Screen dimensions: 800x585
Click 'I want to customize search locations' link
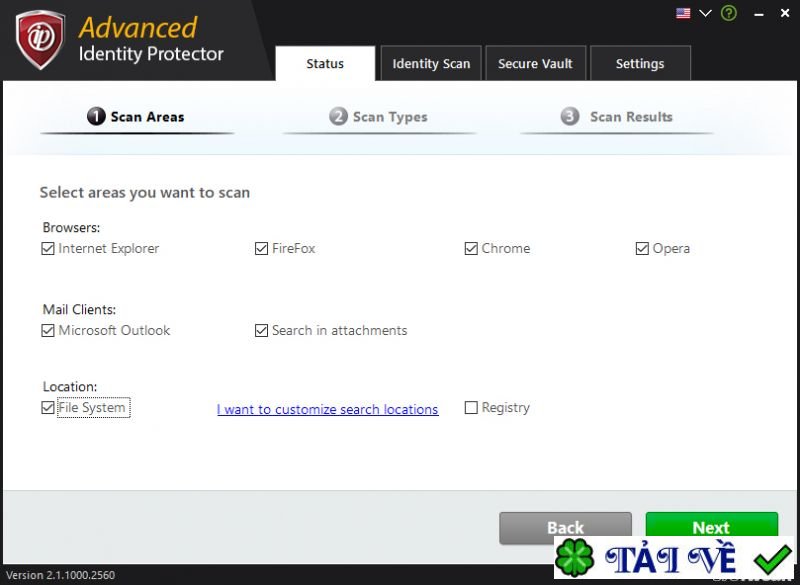click(x=328, y=409)
